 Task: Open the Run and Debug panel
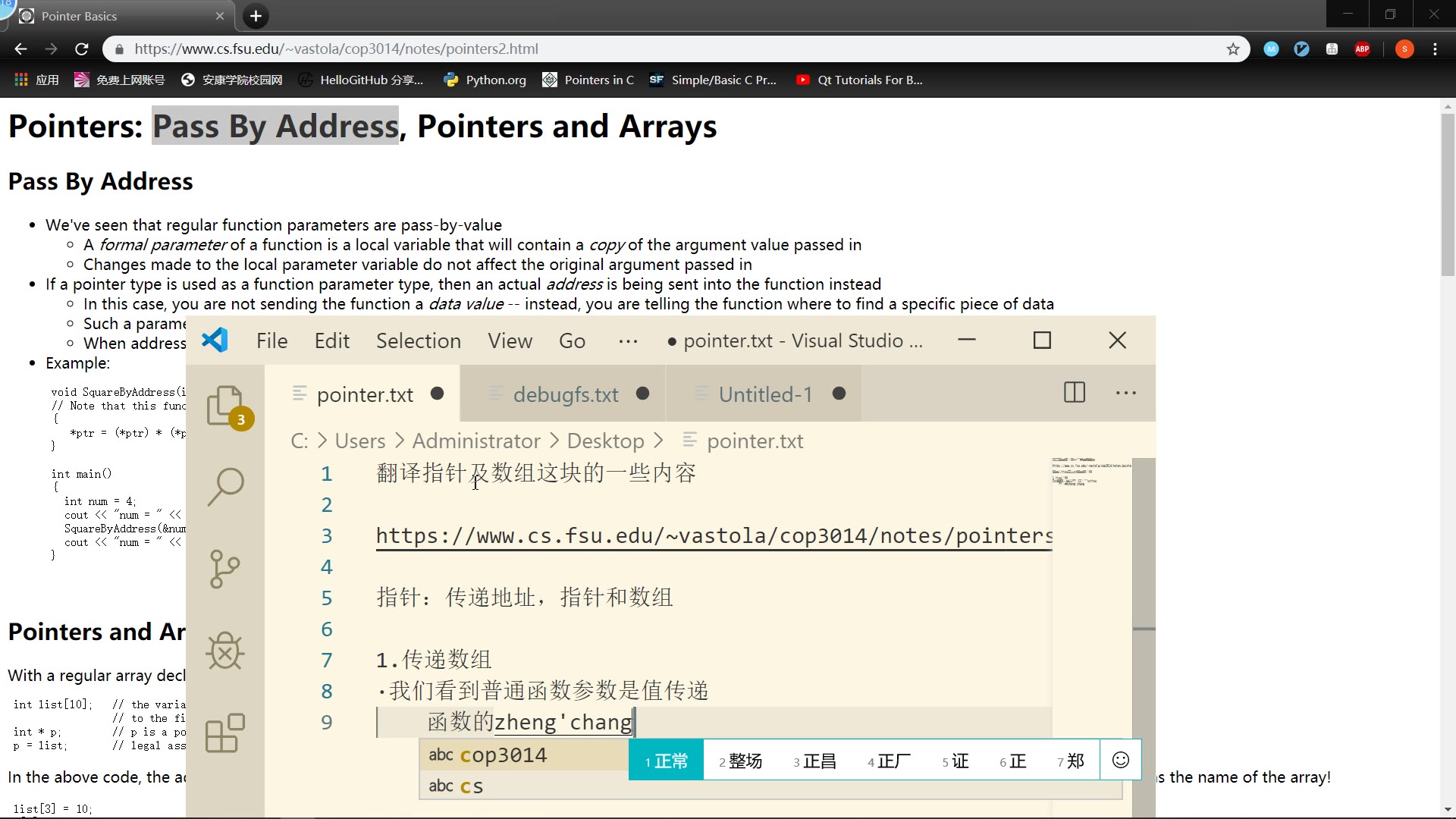coord(225,651)
